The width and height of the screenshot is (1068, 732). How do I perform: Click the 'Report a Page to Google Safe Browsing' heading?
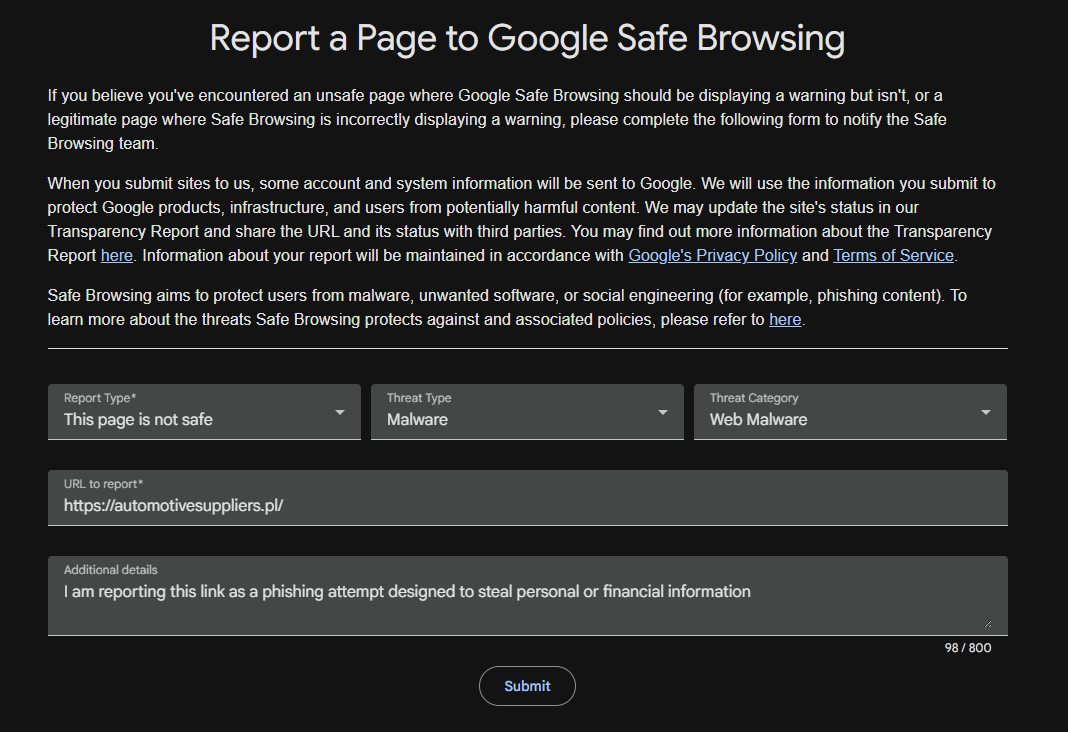[x=527, y=38]
